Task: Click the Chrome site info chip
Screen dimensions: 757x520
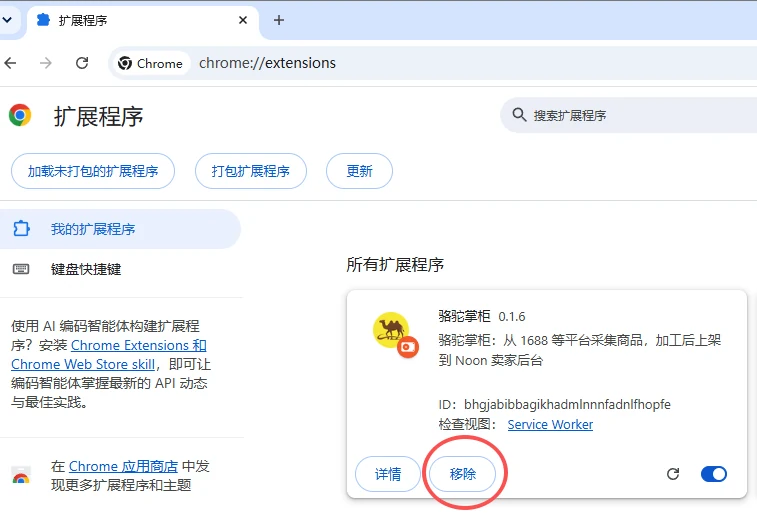Action: pos(151,63)
